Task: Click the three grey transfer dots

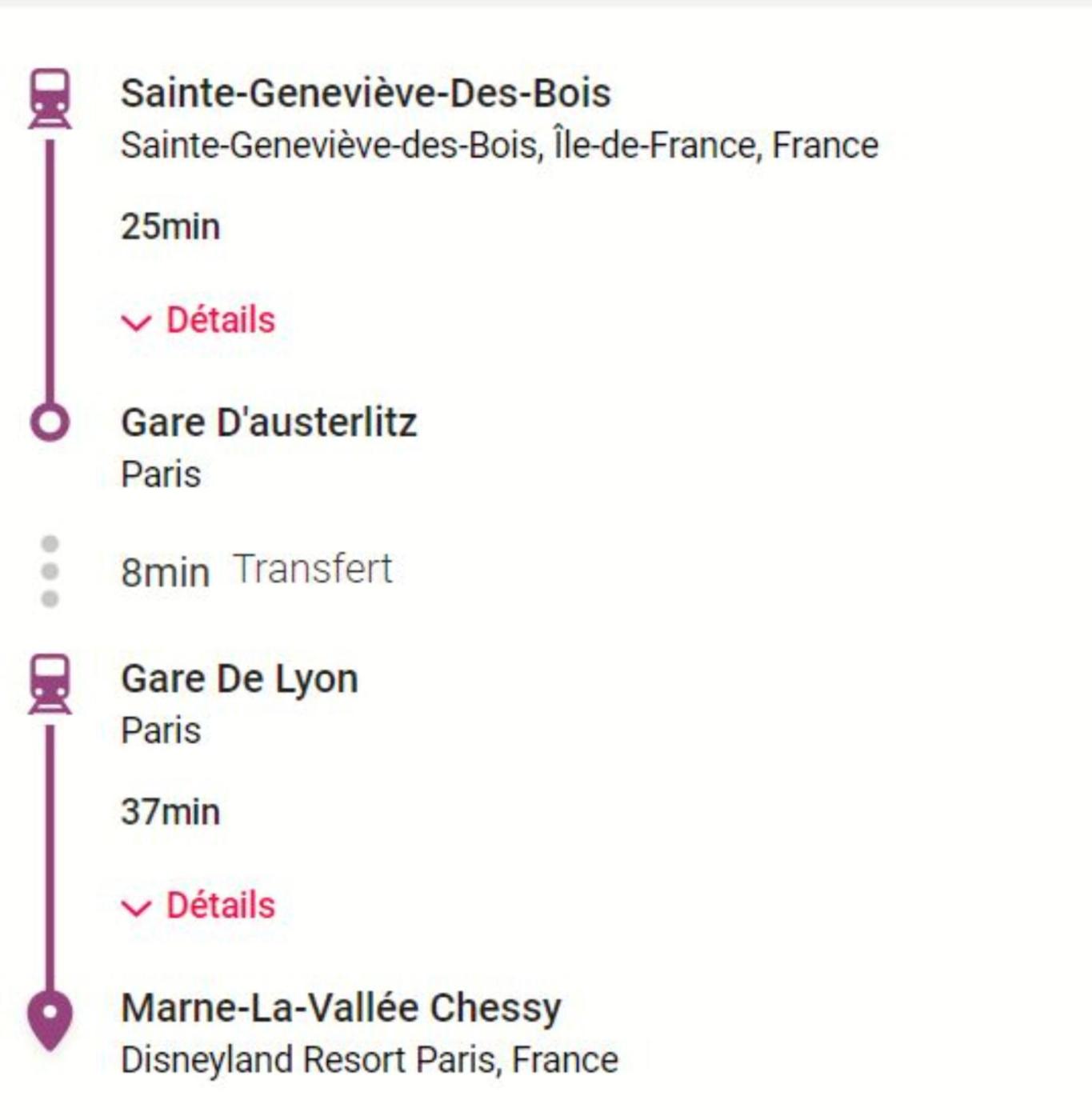Action: coord(50,571)
